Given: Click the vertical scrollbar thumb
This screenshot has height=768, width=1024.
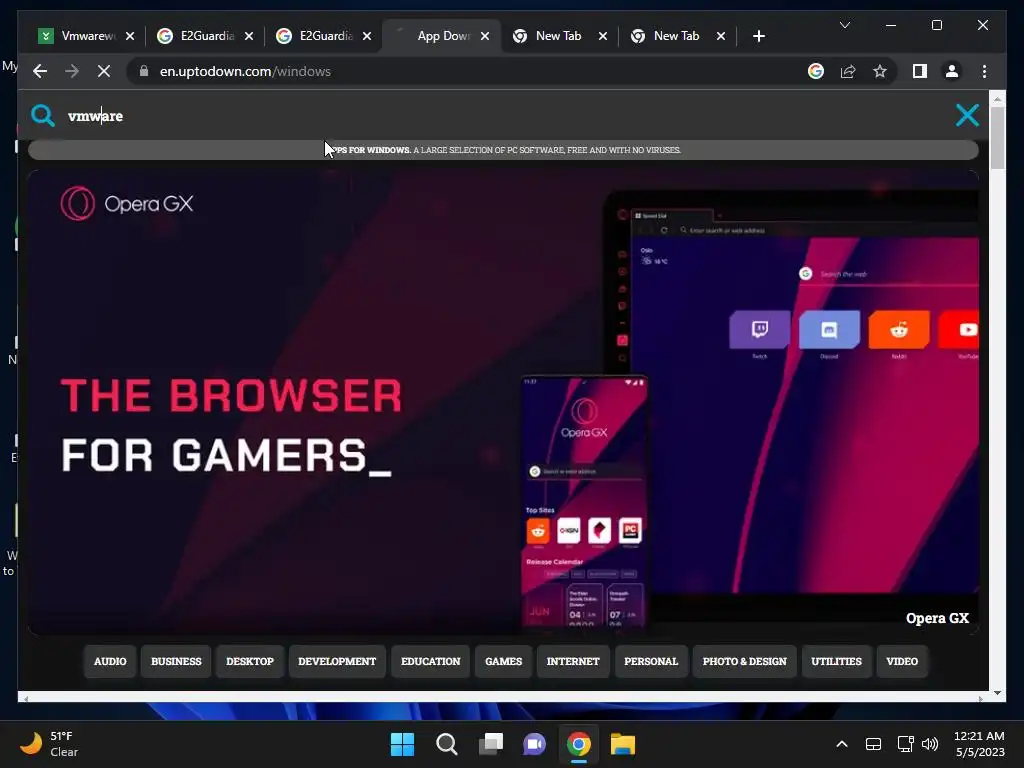Looking at the screenshot, I should point(997,137).
